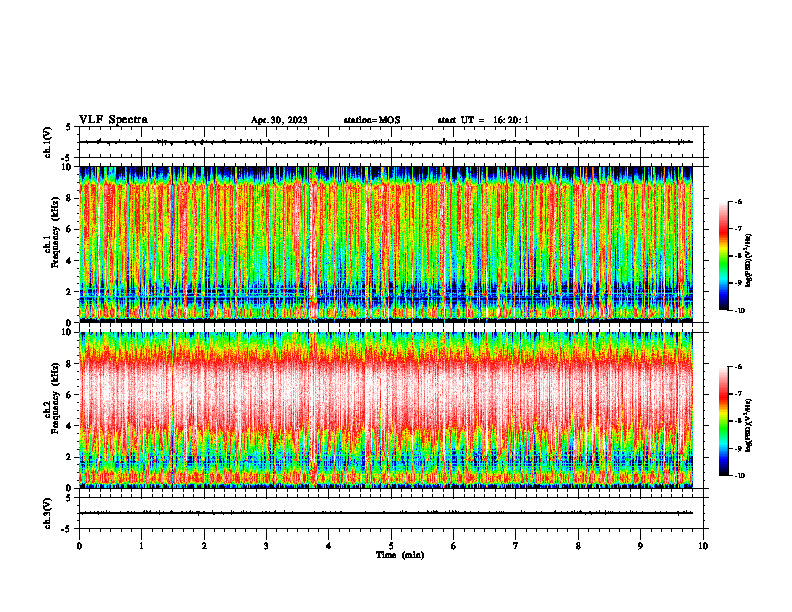The width and height of the screenshot is (792, 612).
Task: Click the ch.1 spectrogram plot area
Action: (x=386, y=244)
